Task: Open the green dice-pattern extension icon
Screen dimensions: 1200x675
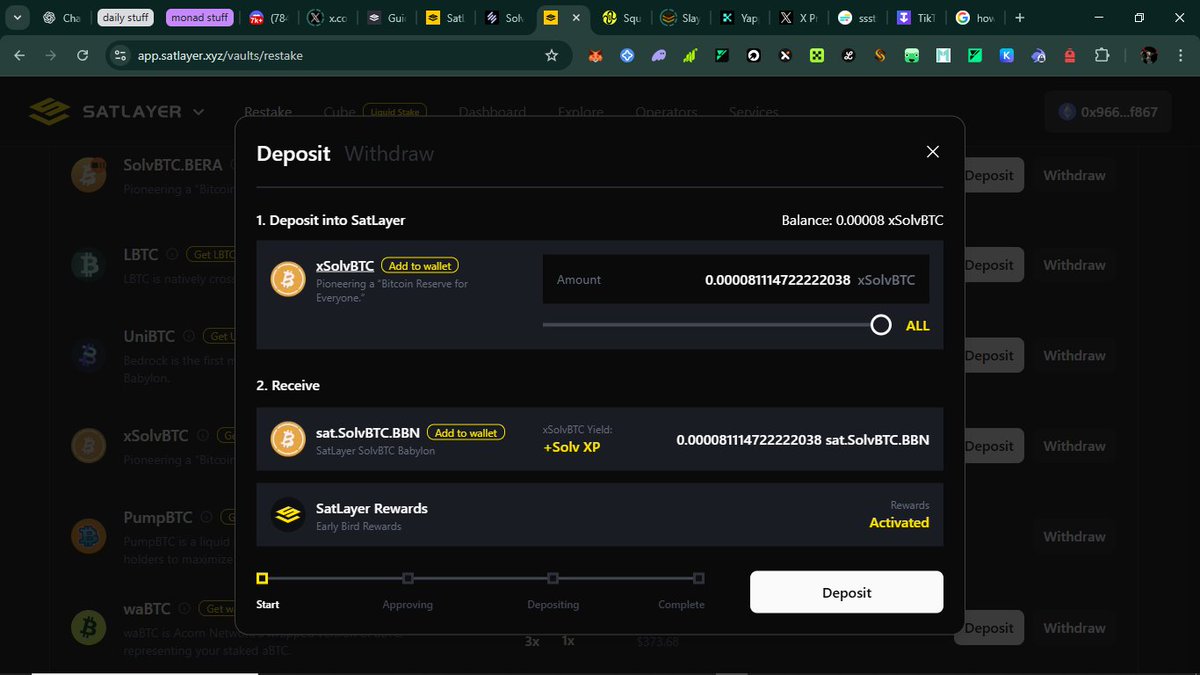Action: 816,56
